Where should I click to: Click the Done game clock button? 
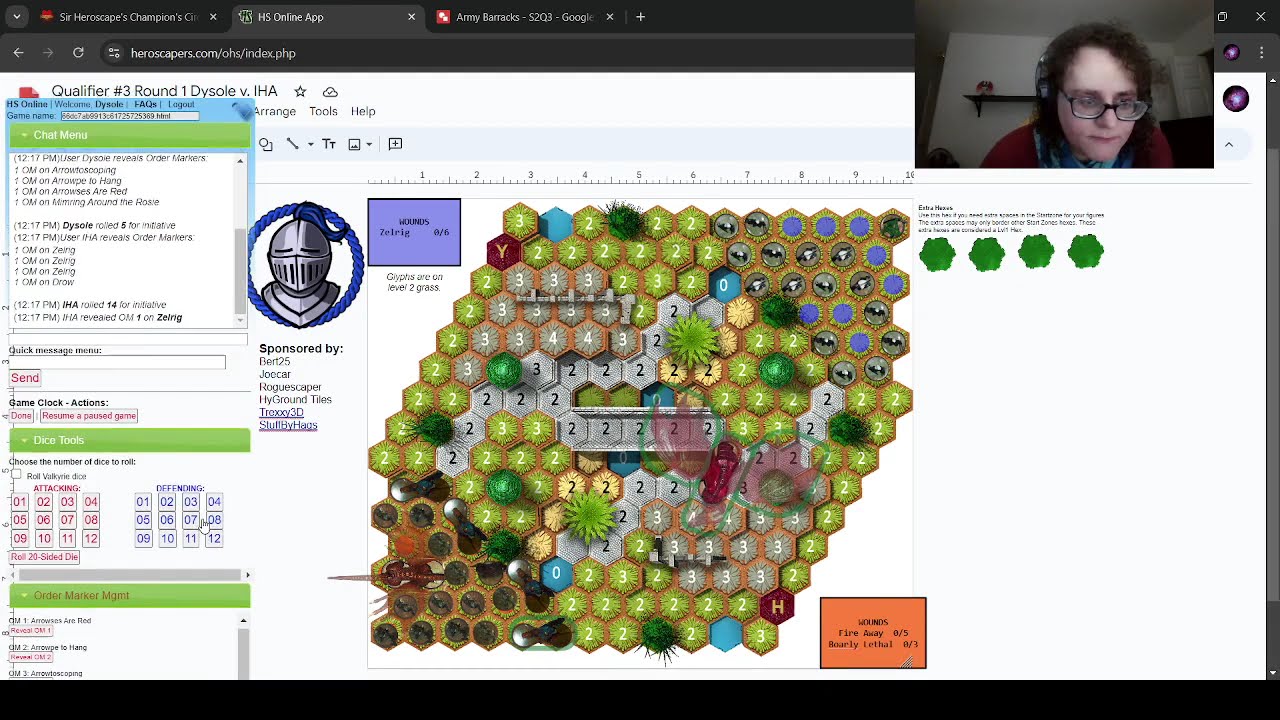[x=21, y=416]
